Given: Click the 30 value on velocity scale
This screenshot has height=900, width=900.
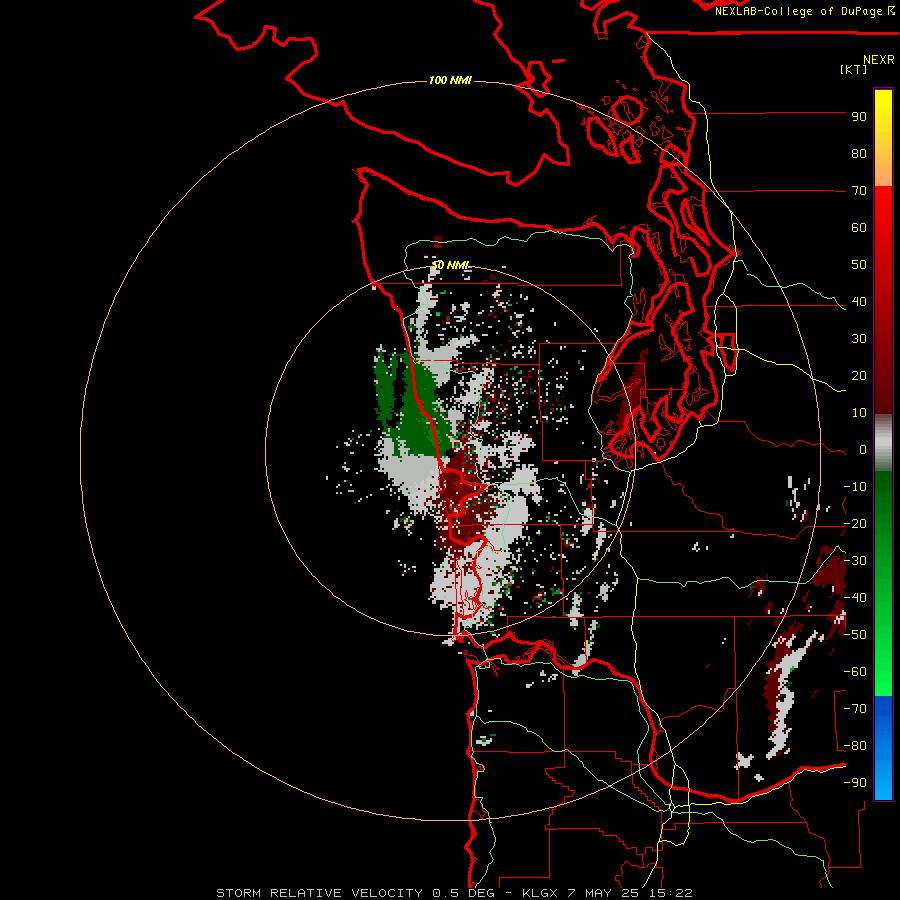Looking at the screenshot, I should click(x=859, y=339).
